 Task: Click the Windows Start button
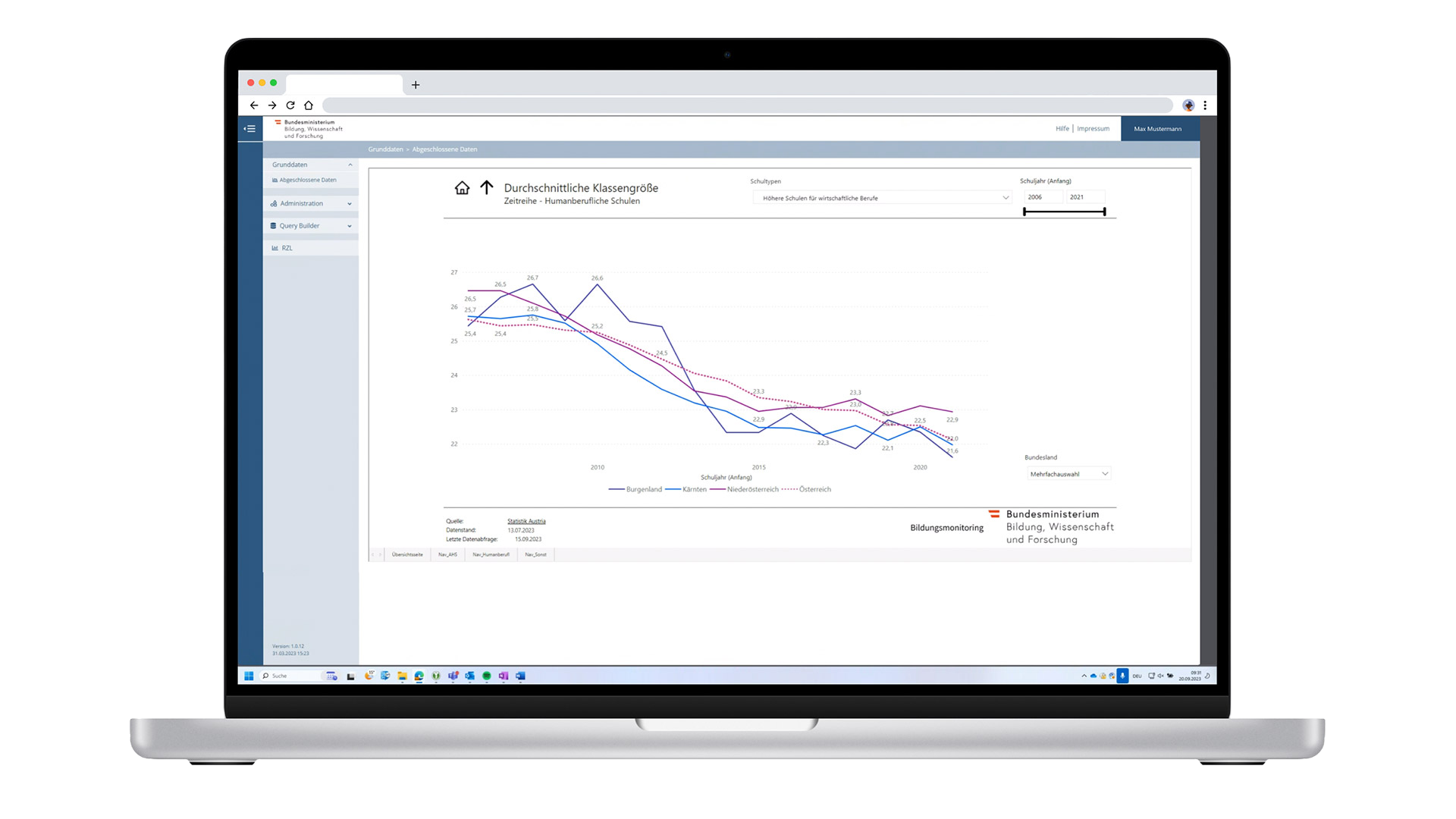[249, 676]
